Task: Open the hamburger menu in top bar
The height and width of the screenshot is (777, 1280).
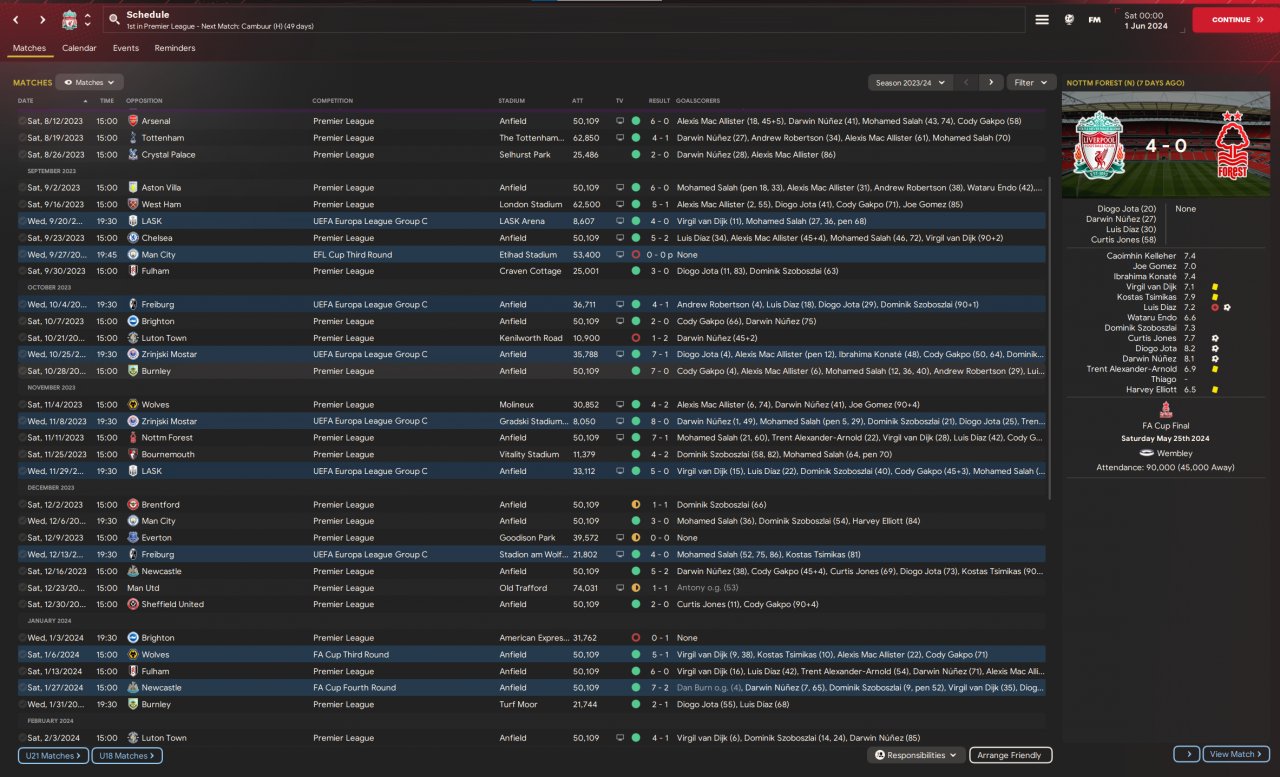Action: [1042, 20]
